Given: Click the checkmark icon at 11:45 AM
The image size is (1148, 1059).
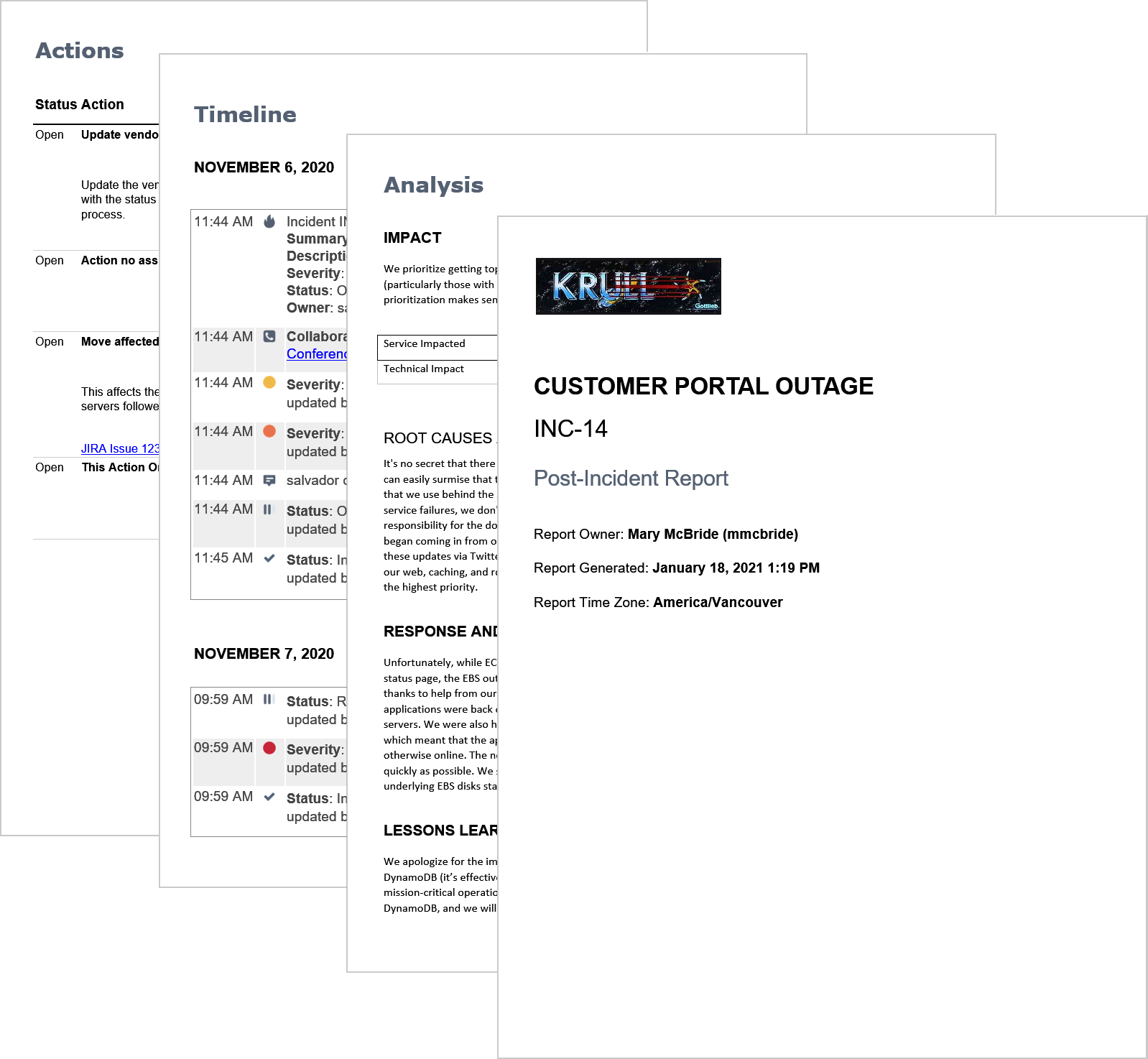Looking at the screenshot, I should click(269, 558).
